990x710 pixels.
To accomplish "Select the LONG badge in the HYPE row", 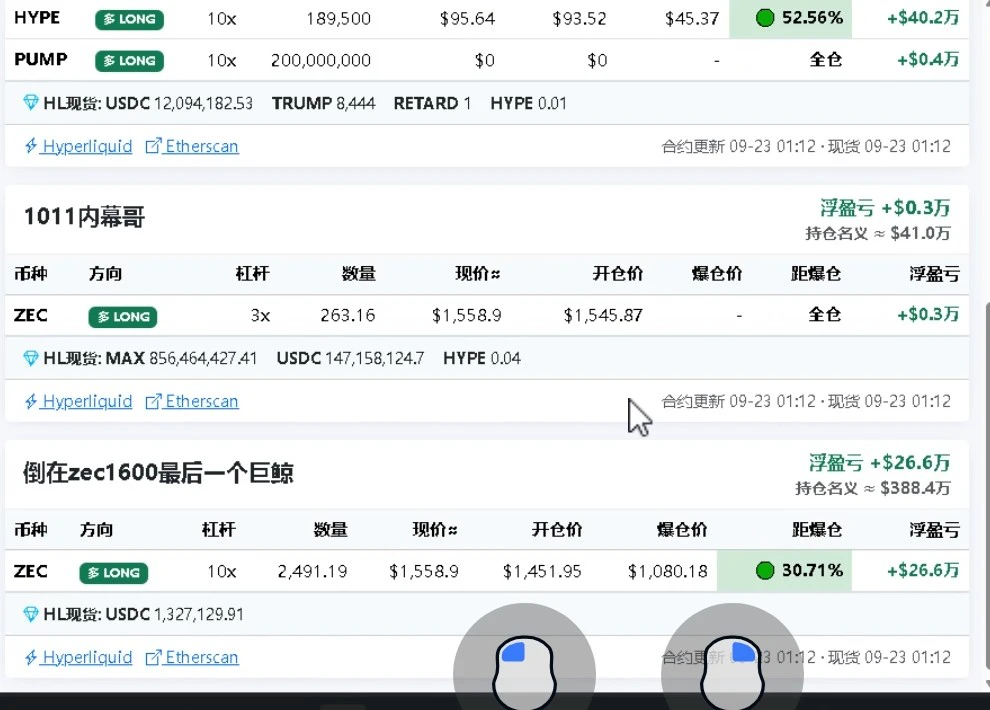I will [129, 20].
